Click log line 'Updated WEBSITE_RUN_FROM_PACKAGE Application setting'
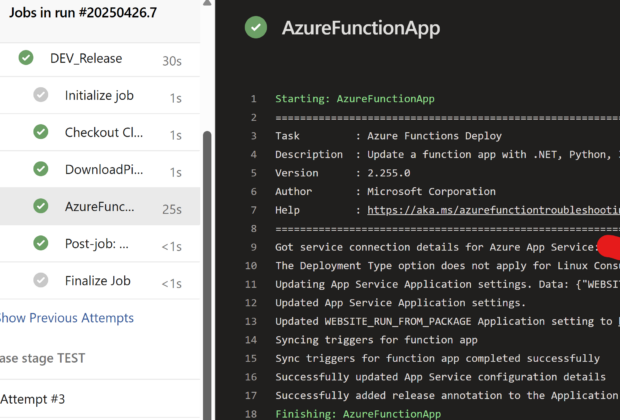The height and width of the screenshot is (420, 620). [x=448, y=322]
